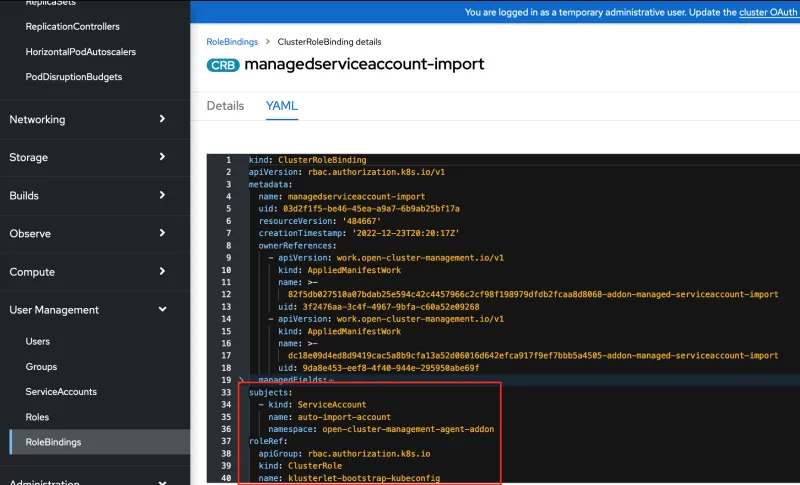Navigate to ServiceAccounts in sidebar

pos(61,392)
